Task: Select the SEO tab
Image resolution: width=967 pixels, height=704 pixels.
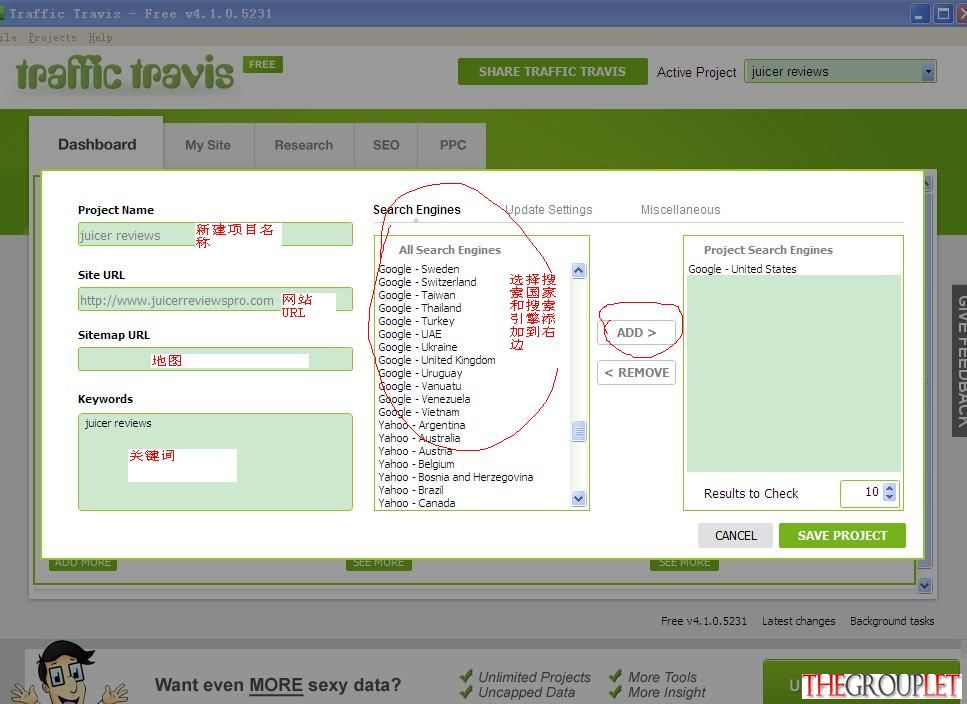Action: 386,145
